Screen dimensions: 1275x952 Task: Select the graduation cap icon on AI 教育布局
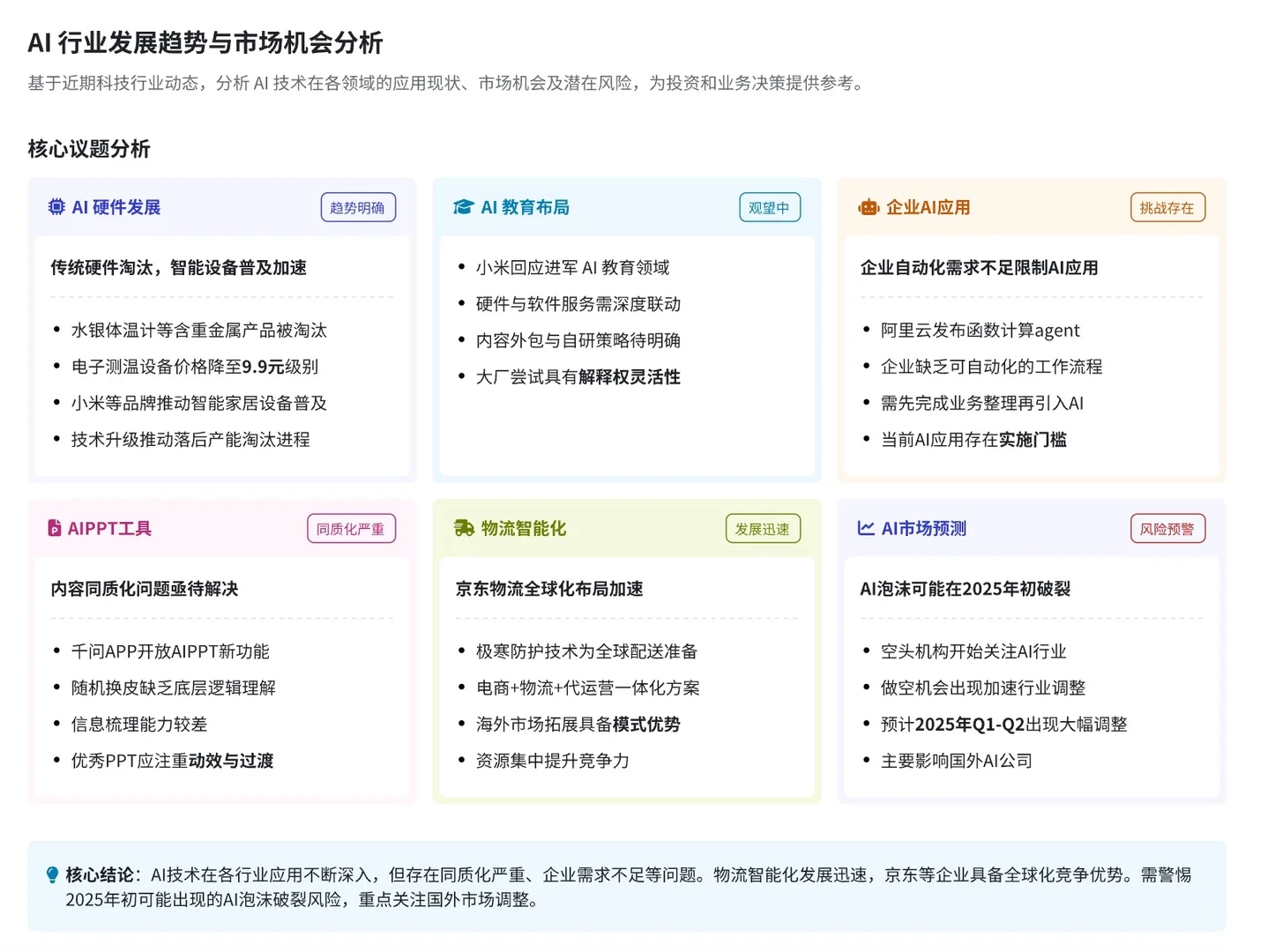click(x=462, y=206)
